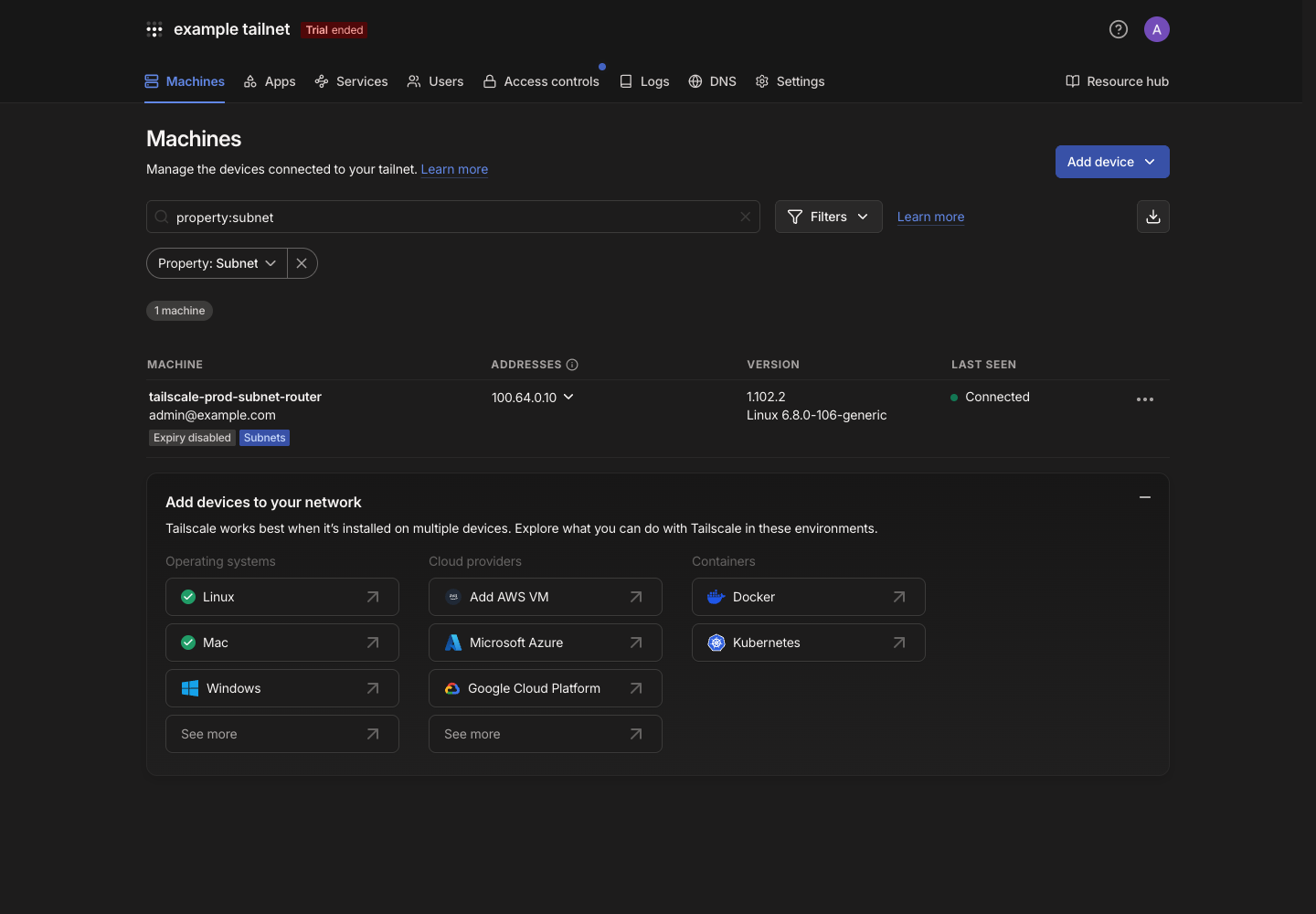Screen dimensions: 1316x914
Task: Click Learn more under Machines heading
Action: click(454, 169)
